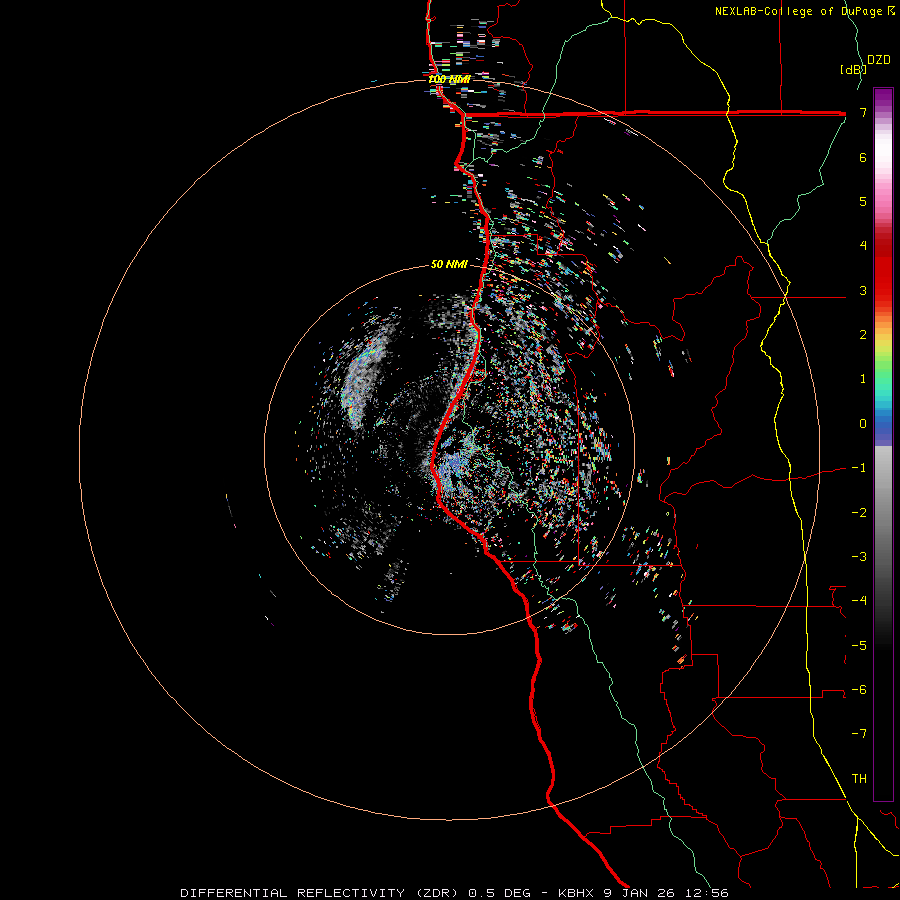900x900 pixels.
Task: Click the -6 value on the scale
Action: click(x=859, y=690)
